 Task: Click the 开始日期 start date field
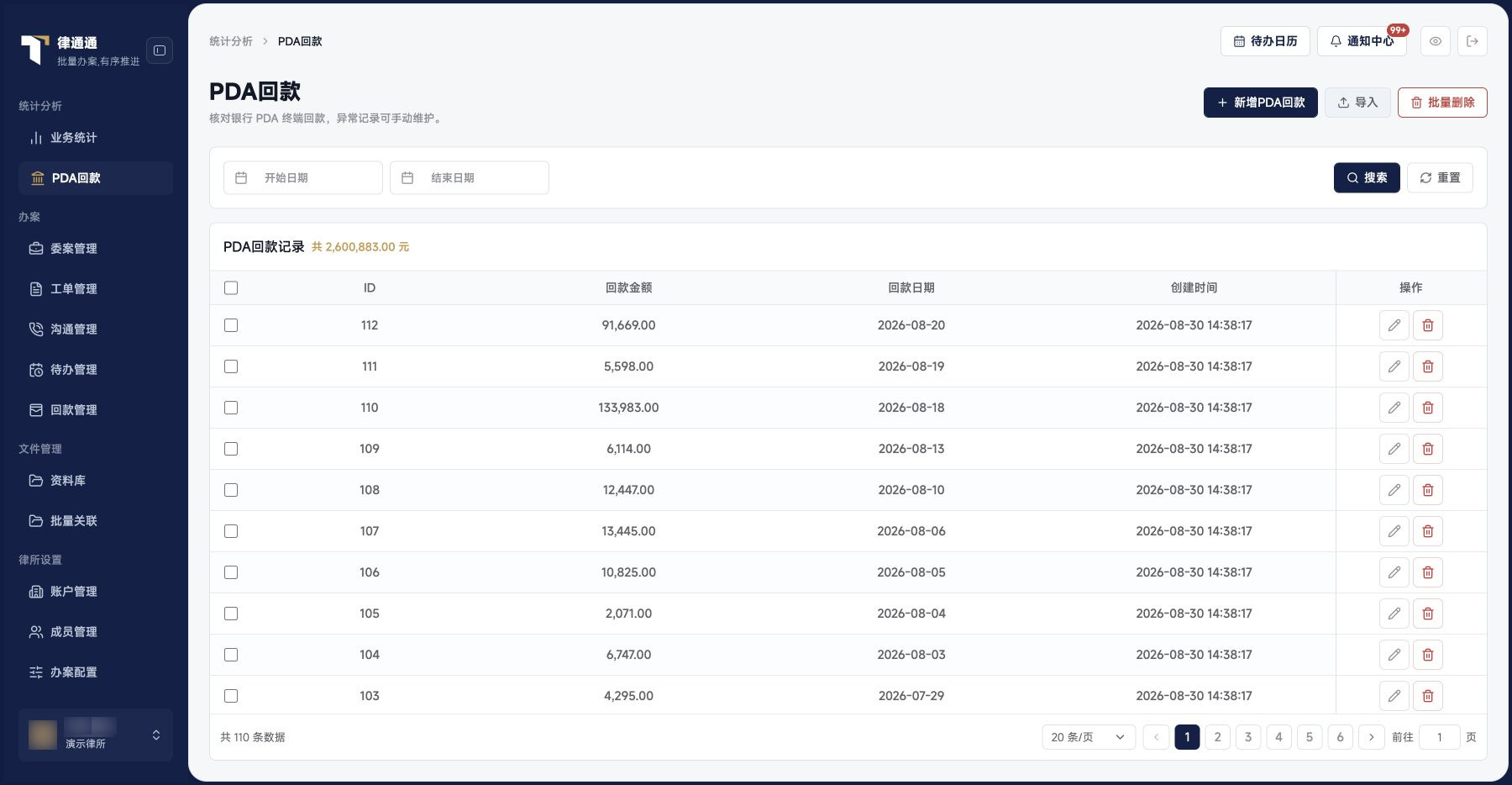pos(303,178)
